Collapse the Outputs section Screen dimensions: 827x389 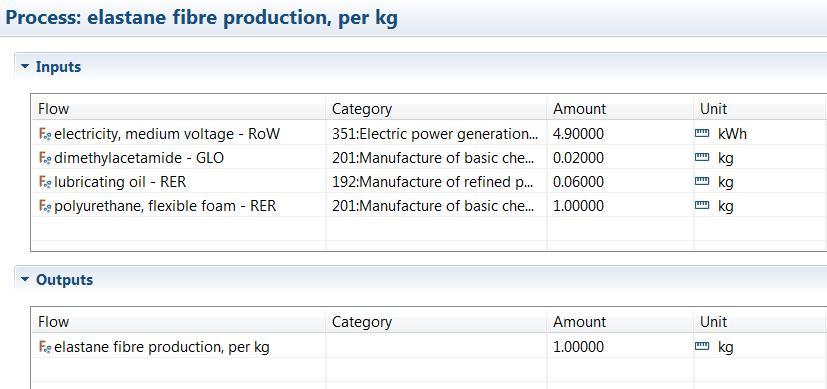coord(25,279)
